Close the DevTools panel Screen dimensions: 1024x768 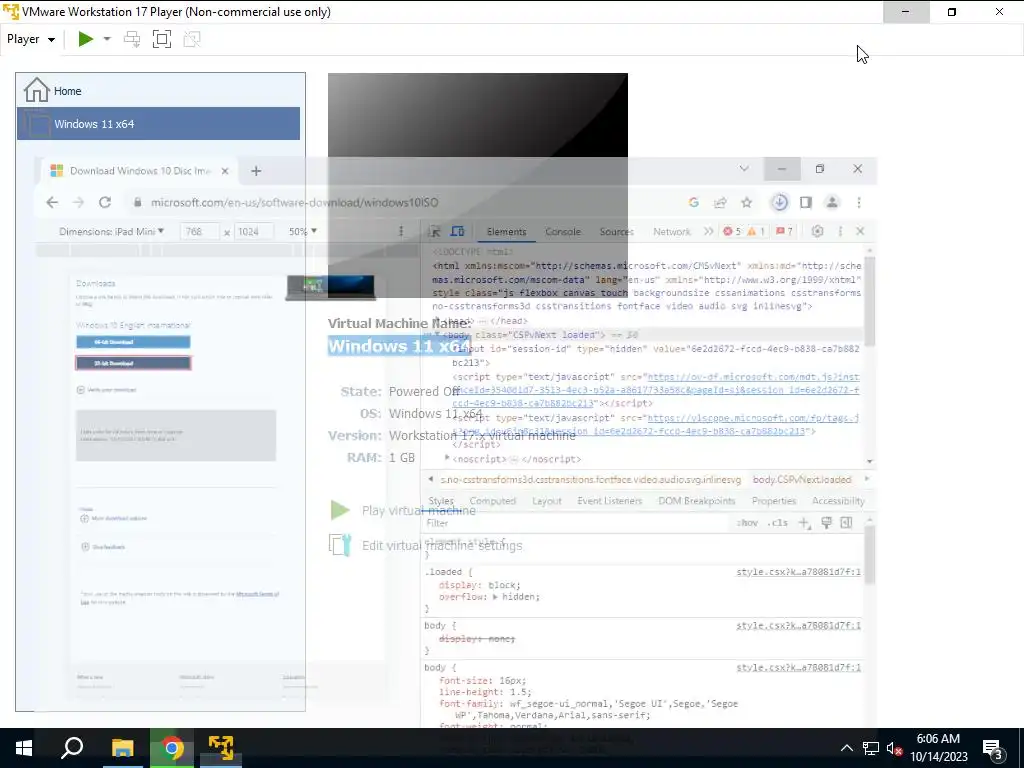pyautogui.click(x=860, y=231)
